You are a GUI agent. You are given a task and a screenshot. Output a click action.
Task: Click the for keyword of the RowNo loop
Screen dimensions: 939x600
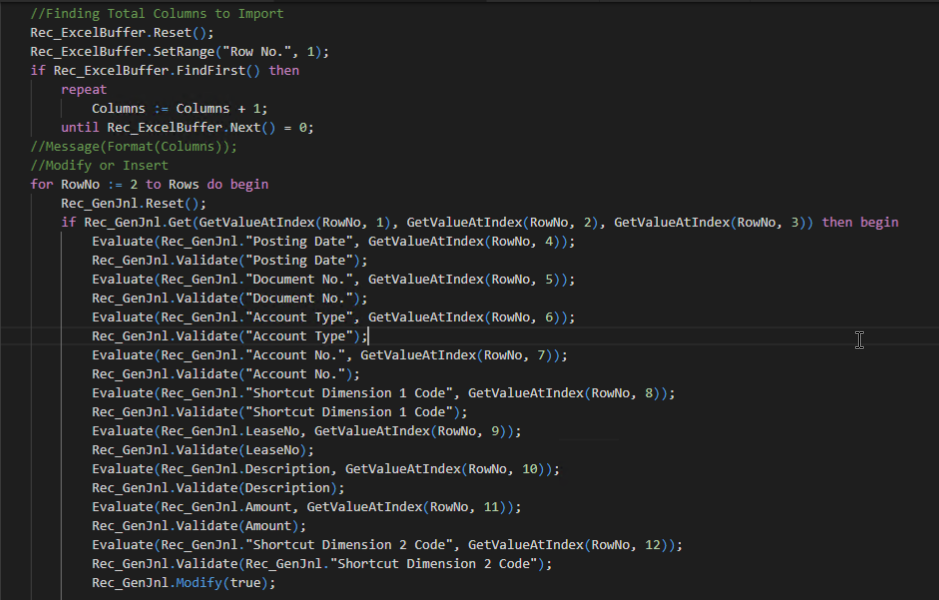coord(41,185)
